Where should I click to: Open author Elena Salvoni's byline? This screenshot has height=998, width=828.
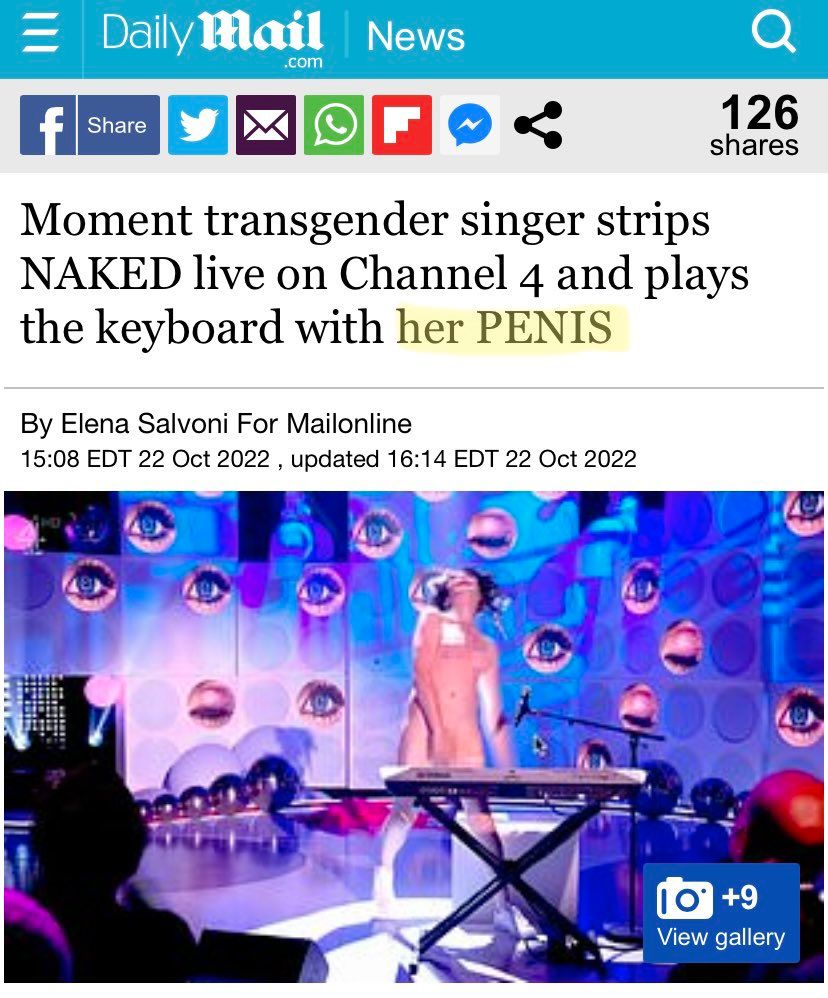(216, 423)
